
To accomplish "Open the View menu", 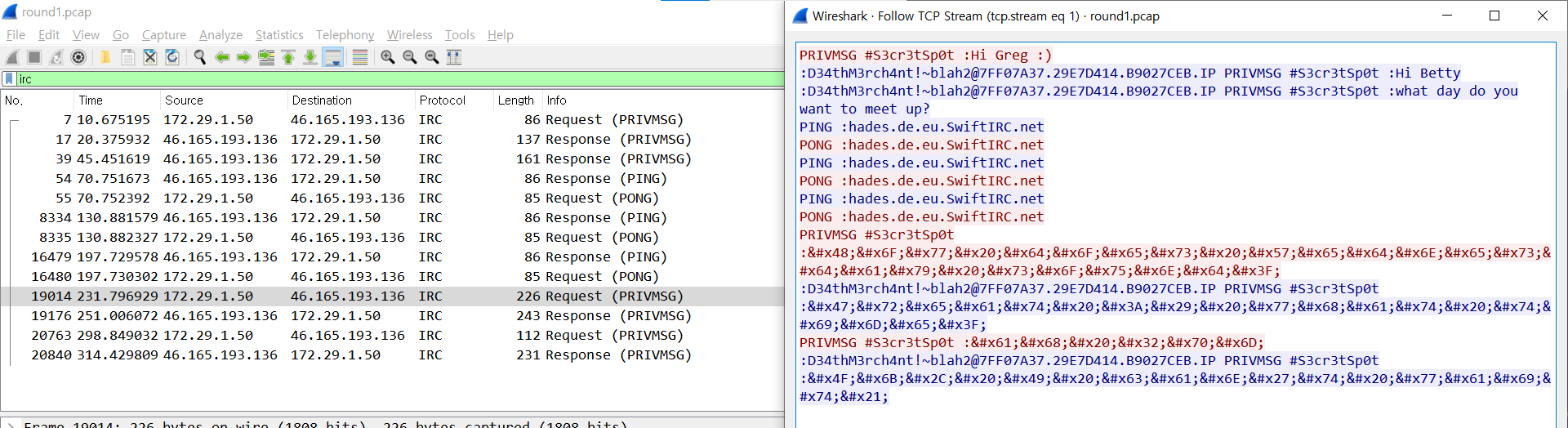I will tap(86, 35).
